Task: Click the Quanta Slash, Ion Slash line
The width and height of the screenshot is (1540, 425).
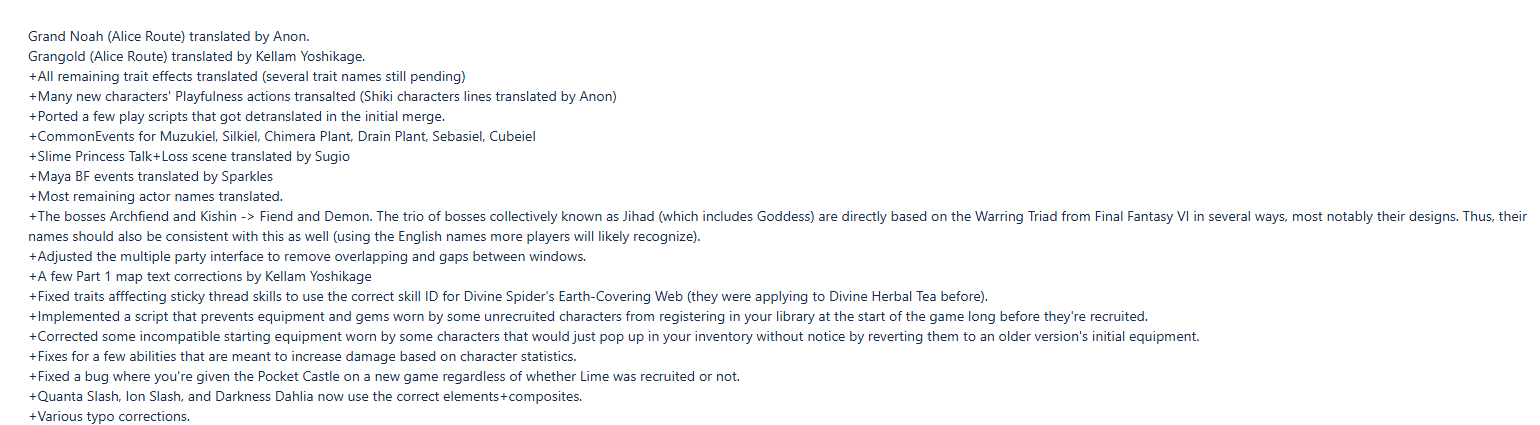Action: (x=305, y=396)
